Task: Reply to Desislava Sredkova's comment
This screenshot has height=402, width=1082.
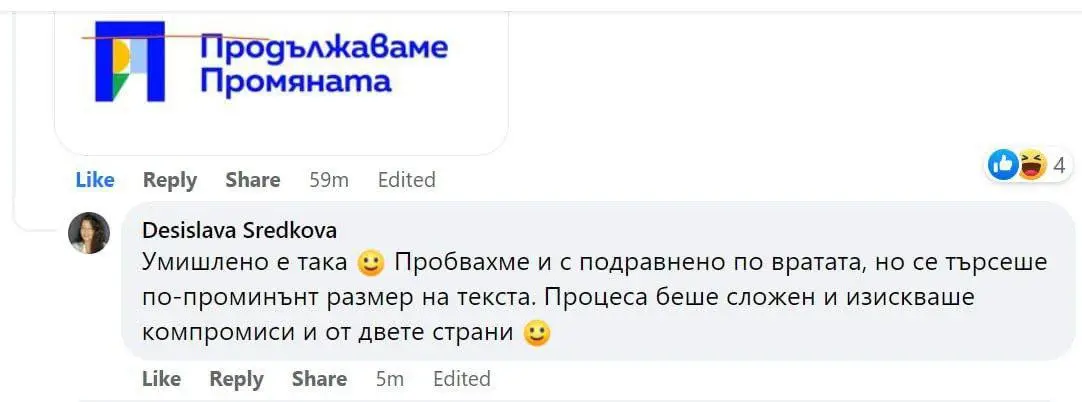Action: 236,379
